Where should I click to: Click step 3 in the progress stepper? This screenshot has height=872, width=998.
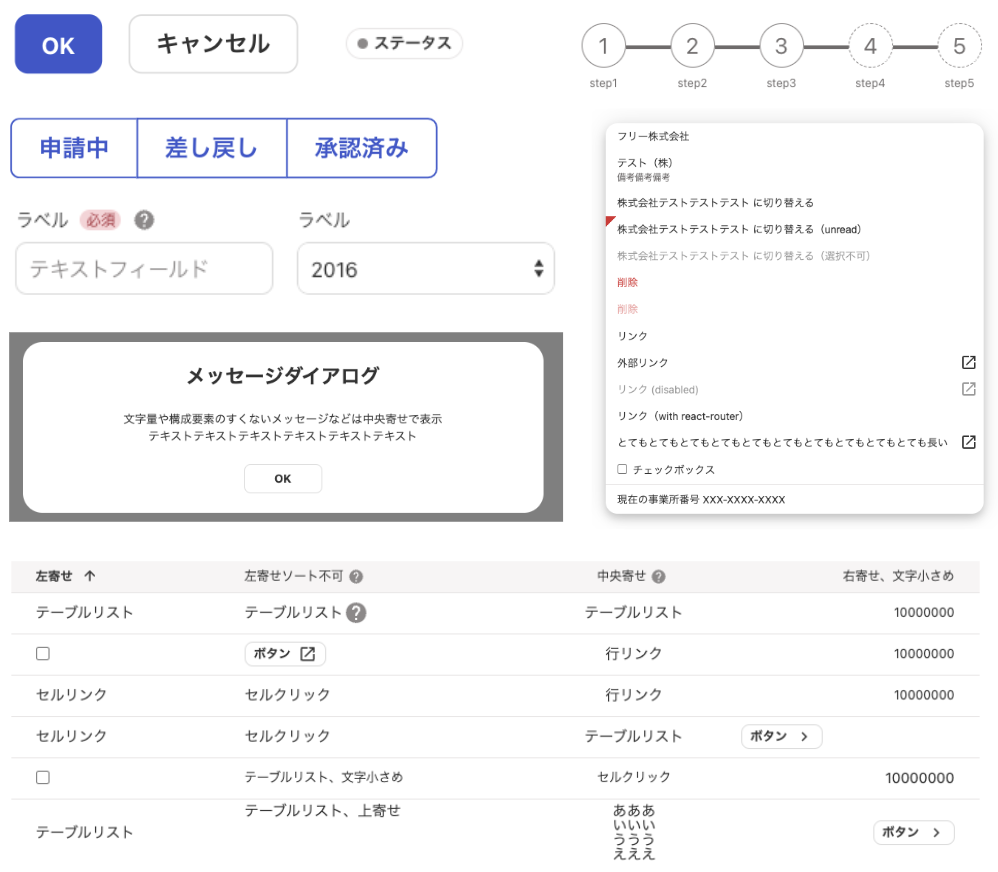[x=781, y=45]
